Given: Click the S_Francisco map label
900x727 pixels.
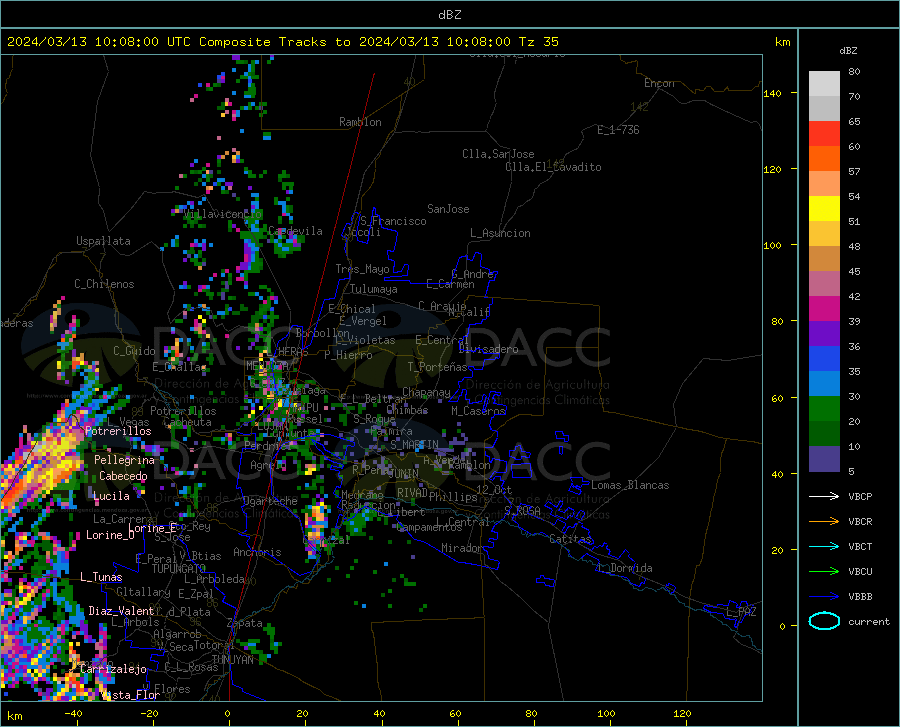Looking at the screenshot, I should [x=393, y=221].
